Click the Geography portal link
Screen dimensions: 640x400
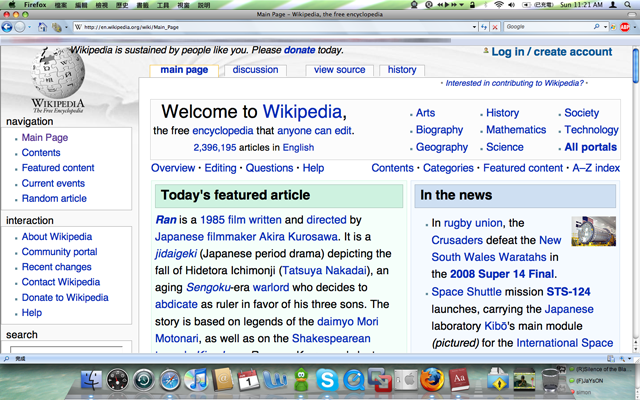point(442,147)
